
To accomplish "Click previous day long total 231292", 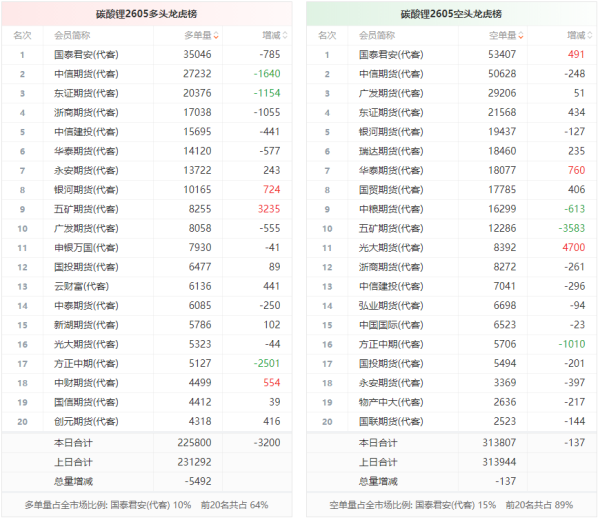I will click(194, 462).
